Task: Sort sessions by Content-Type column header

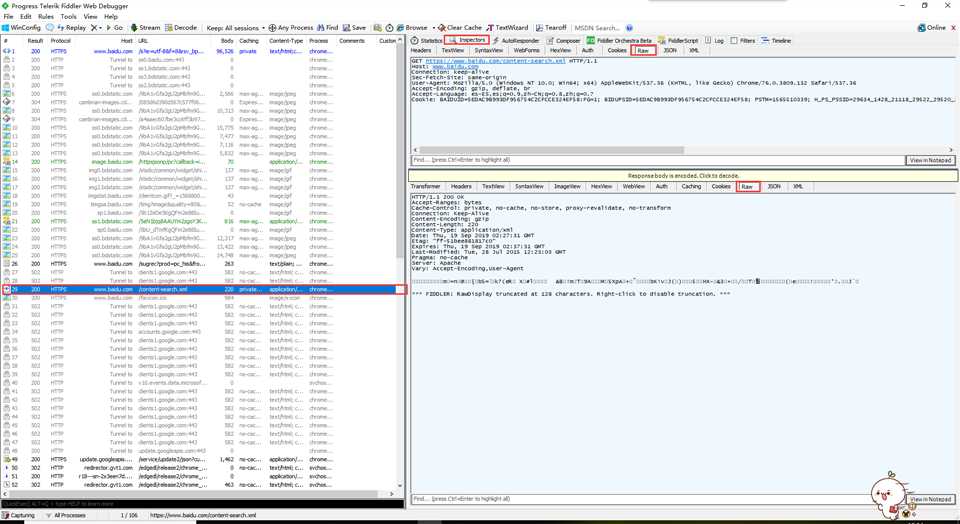Action: click(286, 41)
